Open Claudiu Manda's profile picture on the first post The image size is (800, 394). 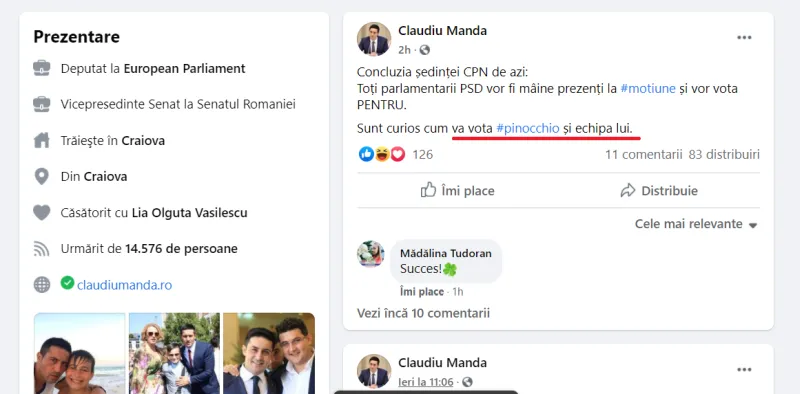(x=374, y=39)
